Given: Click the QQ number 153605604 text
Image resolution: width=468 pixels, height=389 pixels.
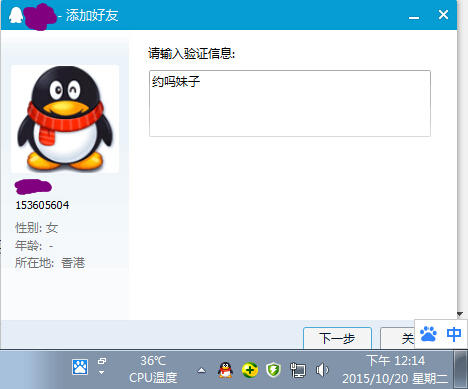Looking at the screenshot, I should coord(42,205).
